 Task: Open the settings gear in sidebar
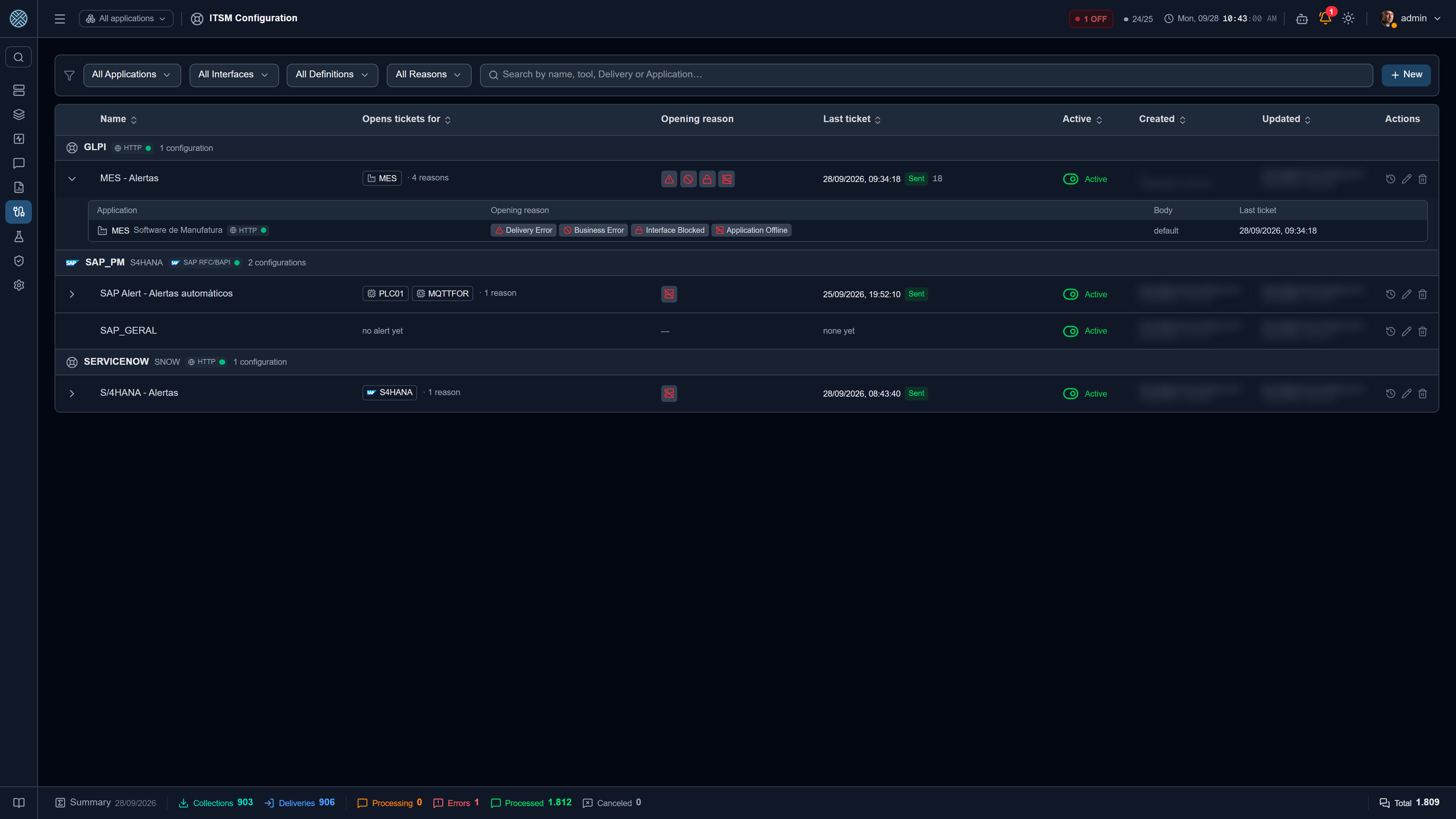[19, 286]
